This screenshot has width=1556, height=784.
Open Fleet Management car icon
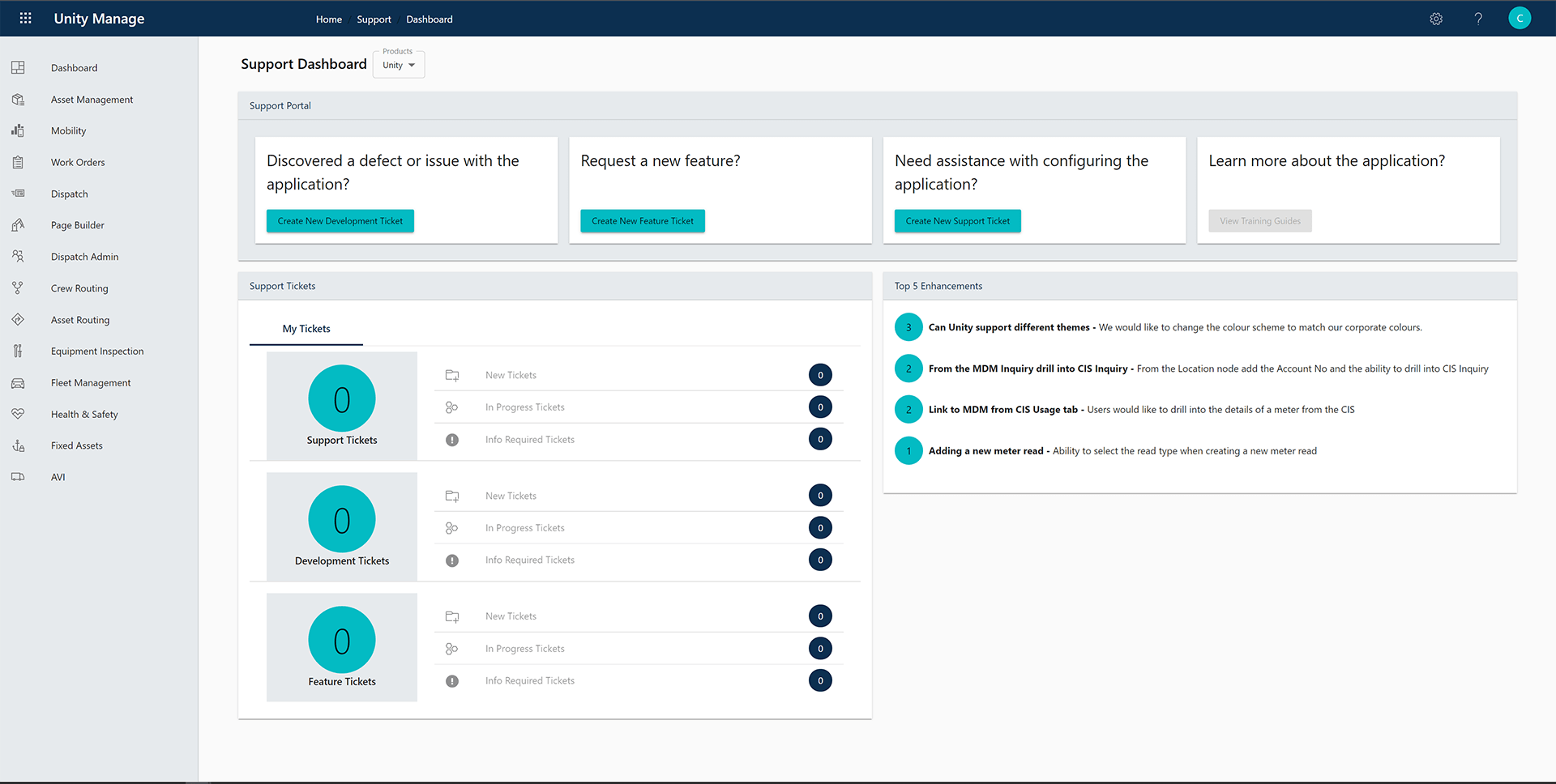(18, 383)
